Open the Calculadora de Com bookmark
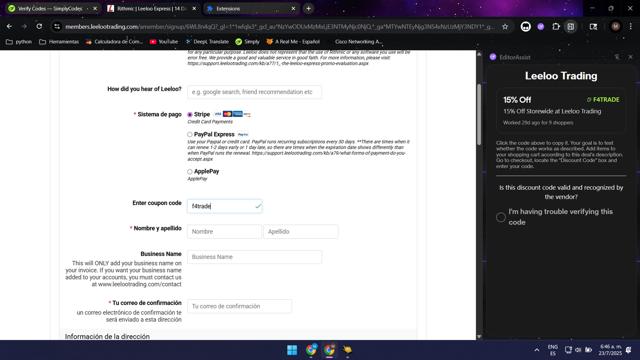Viewport: 640px width, 360px height. tap(114, 42)
